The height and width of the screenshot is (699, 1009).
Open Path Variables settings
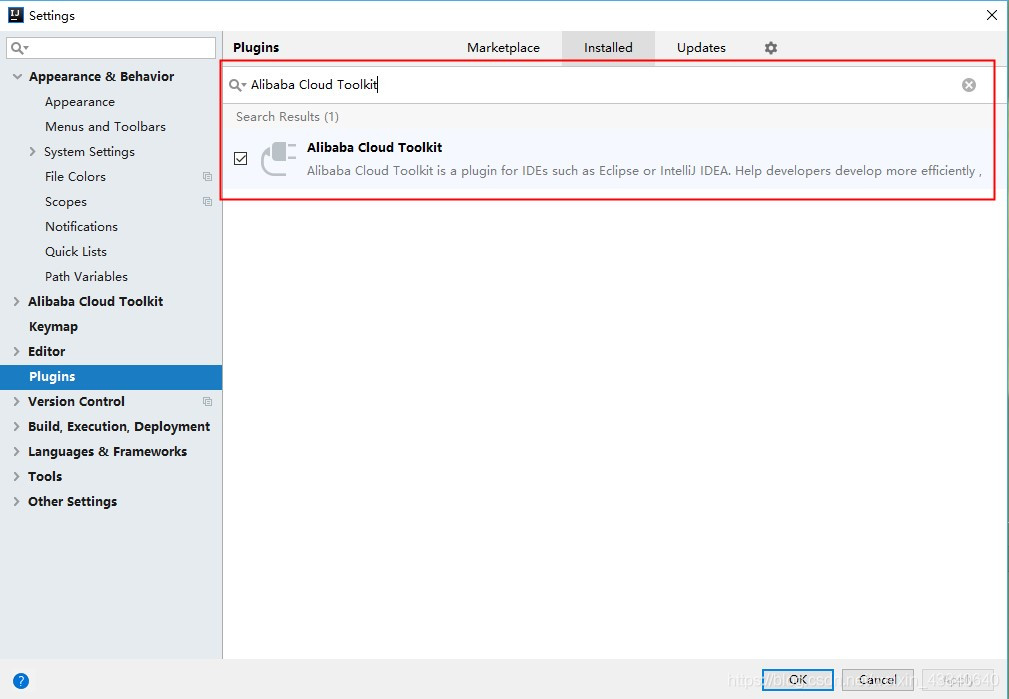(x=86, y=277)
